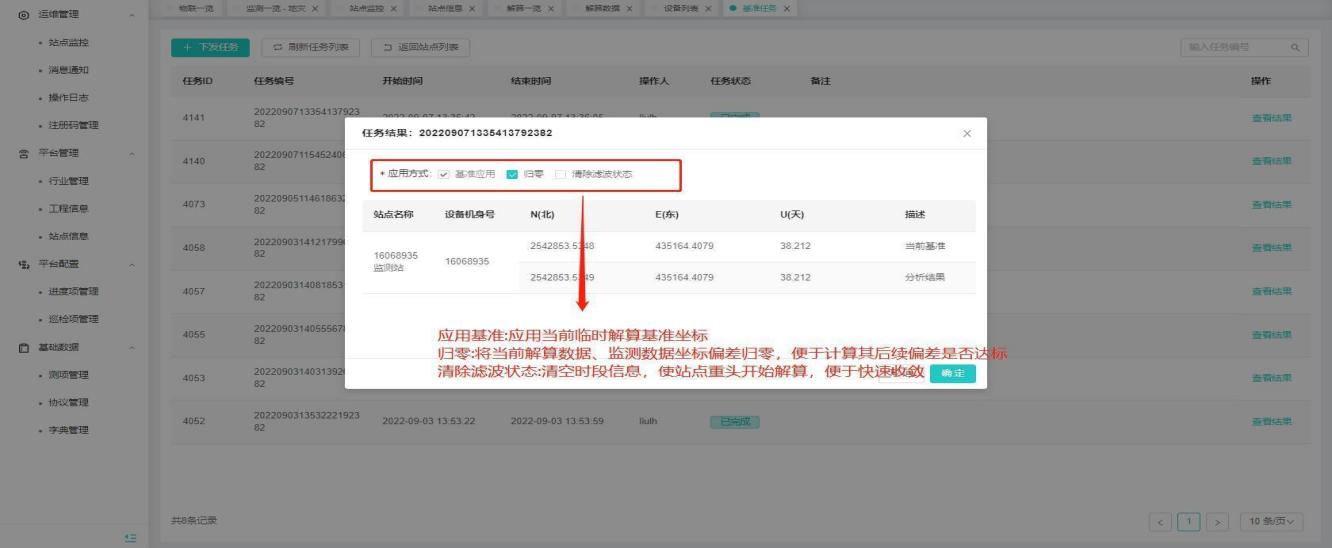Uncheck the 归零 checkbox
Screen dimensions: 1332x548
512,174
